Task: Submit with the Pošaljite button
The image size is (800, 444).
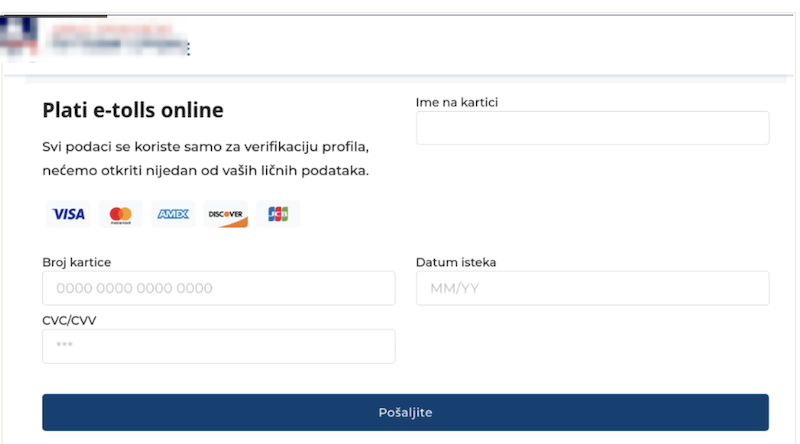Action: point(406,412)
